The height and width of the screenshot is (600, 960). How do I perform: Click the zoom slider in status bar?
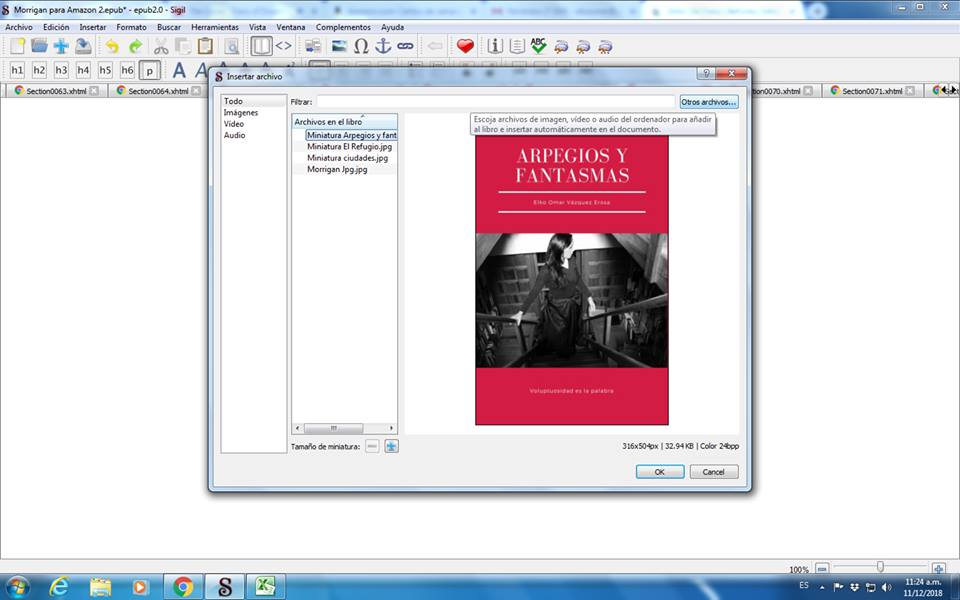pos(880,568)
